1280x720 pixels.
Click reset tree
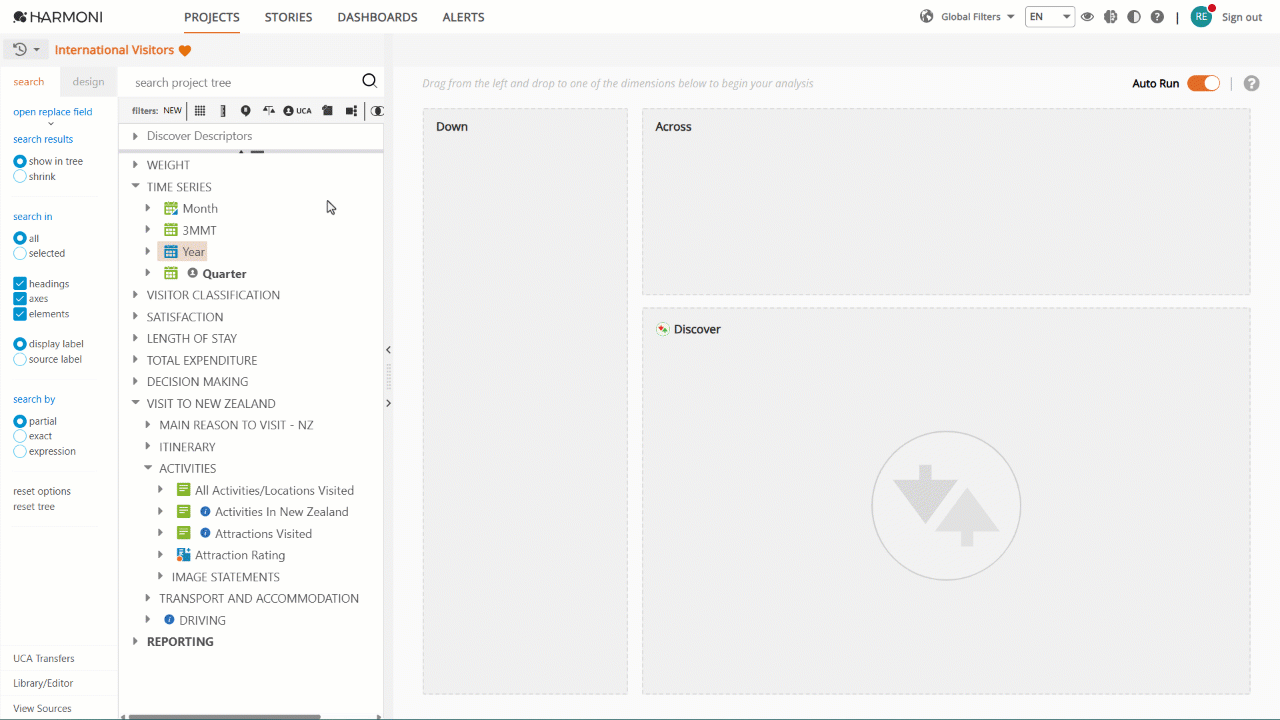tap(34, 507)
